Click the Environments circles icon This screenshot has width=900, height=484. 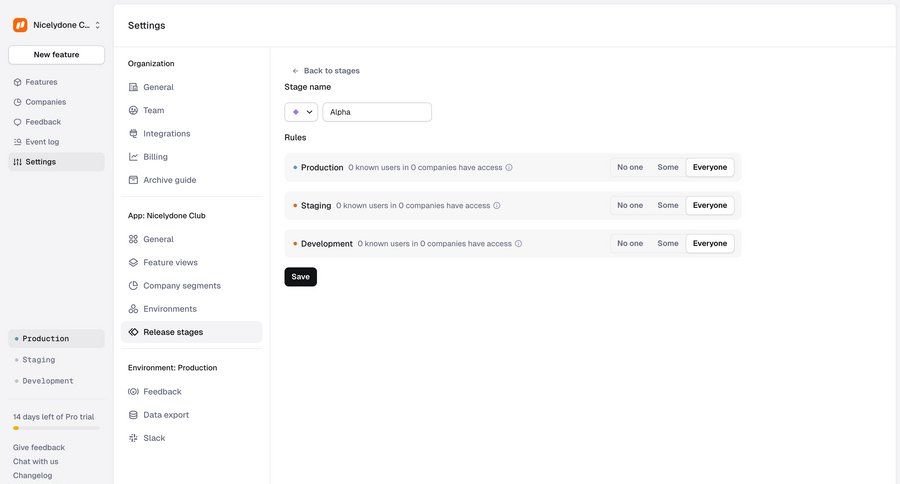point(133,309)
